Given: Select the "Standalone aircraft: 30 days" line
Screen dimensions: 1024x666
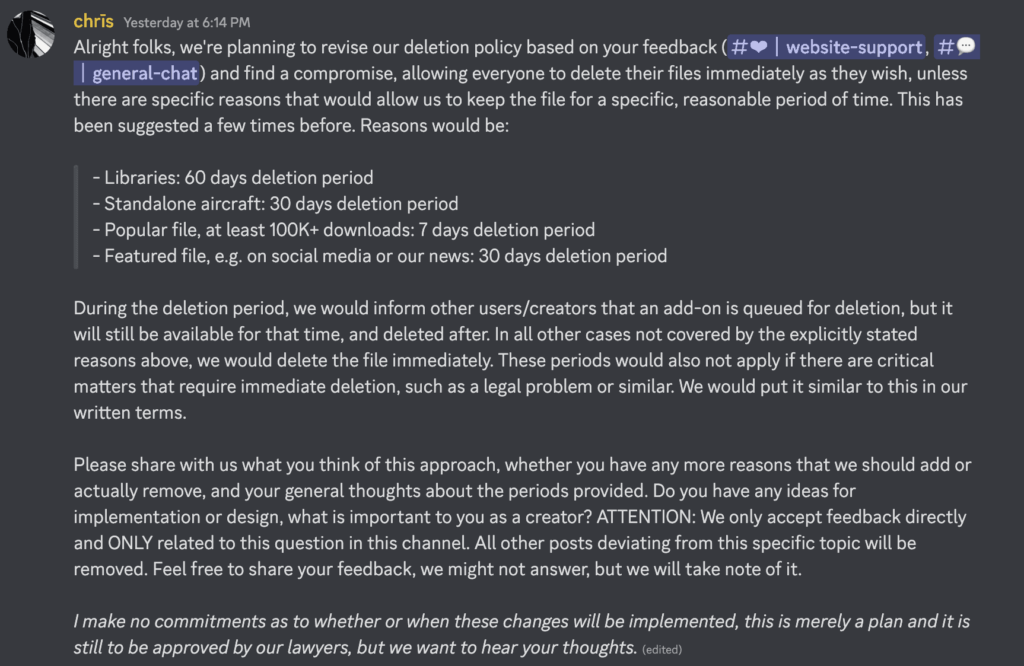Looking at the screenshot, I should (275, 204).
